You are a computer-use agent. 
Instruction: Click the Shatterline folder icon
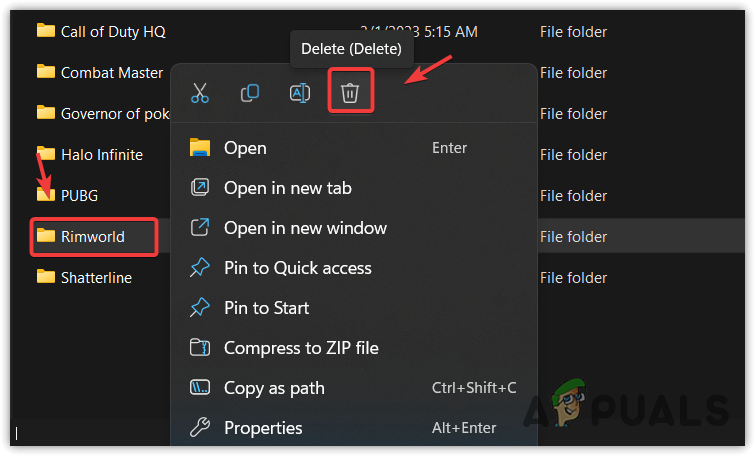pyautogui.click(x=46, y=277)
